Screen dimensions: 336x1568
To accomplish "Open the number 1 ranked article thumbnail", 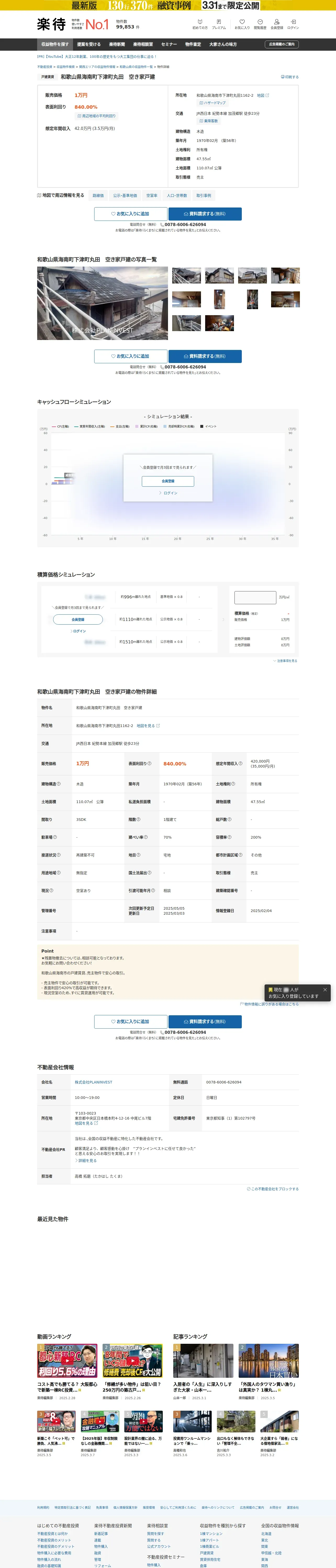I will tap(203, 1361).
